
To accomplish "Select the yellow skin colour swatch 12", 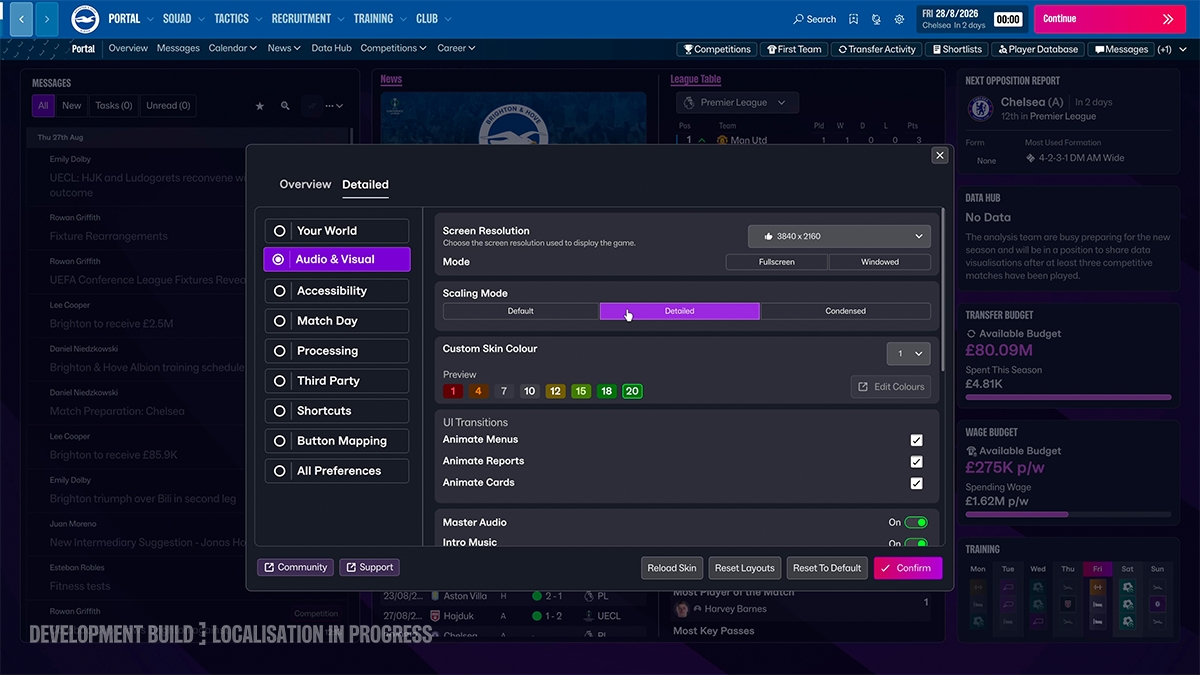I will pyautogui.click(x=555, y=391).
